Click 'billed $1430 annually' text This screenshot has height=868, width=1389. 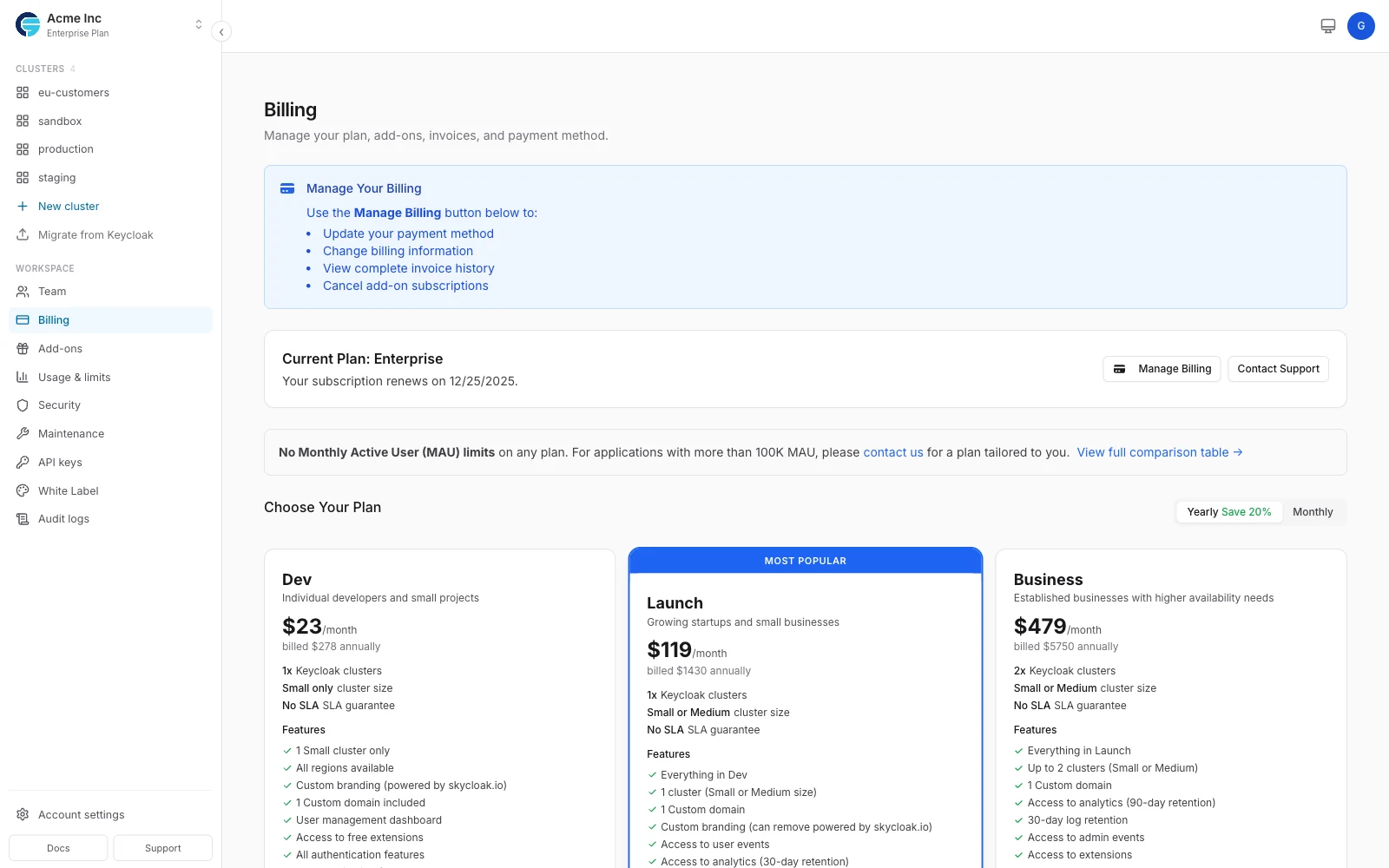(699, 671)
